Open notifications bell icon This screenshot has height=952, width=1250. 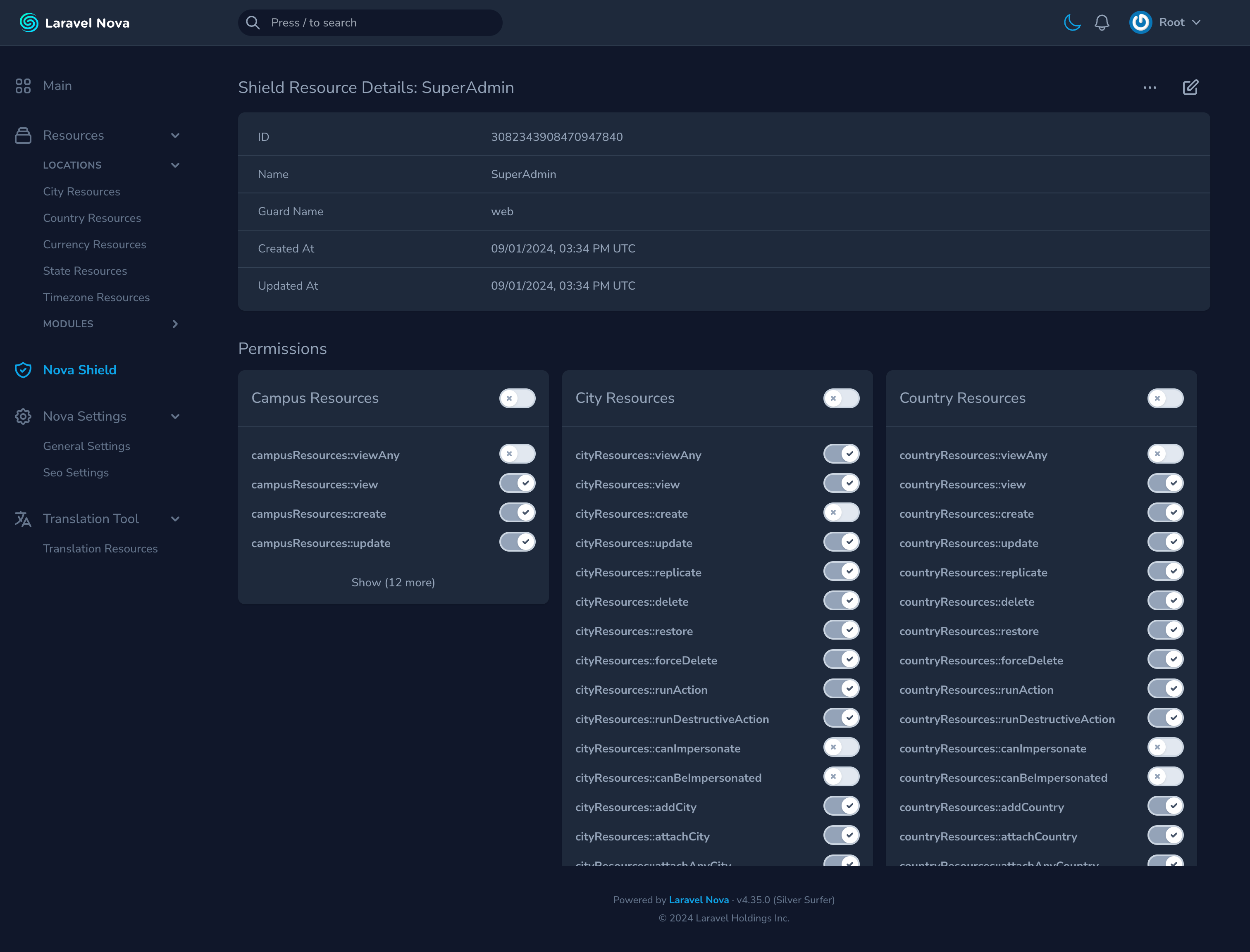point(1102,23)
